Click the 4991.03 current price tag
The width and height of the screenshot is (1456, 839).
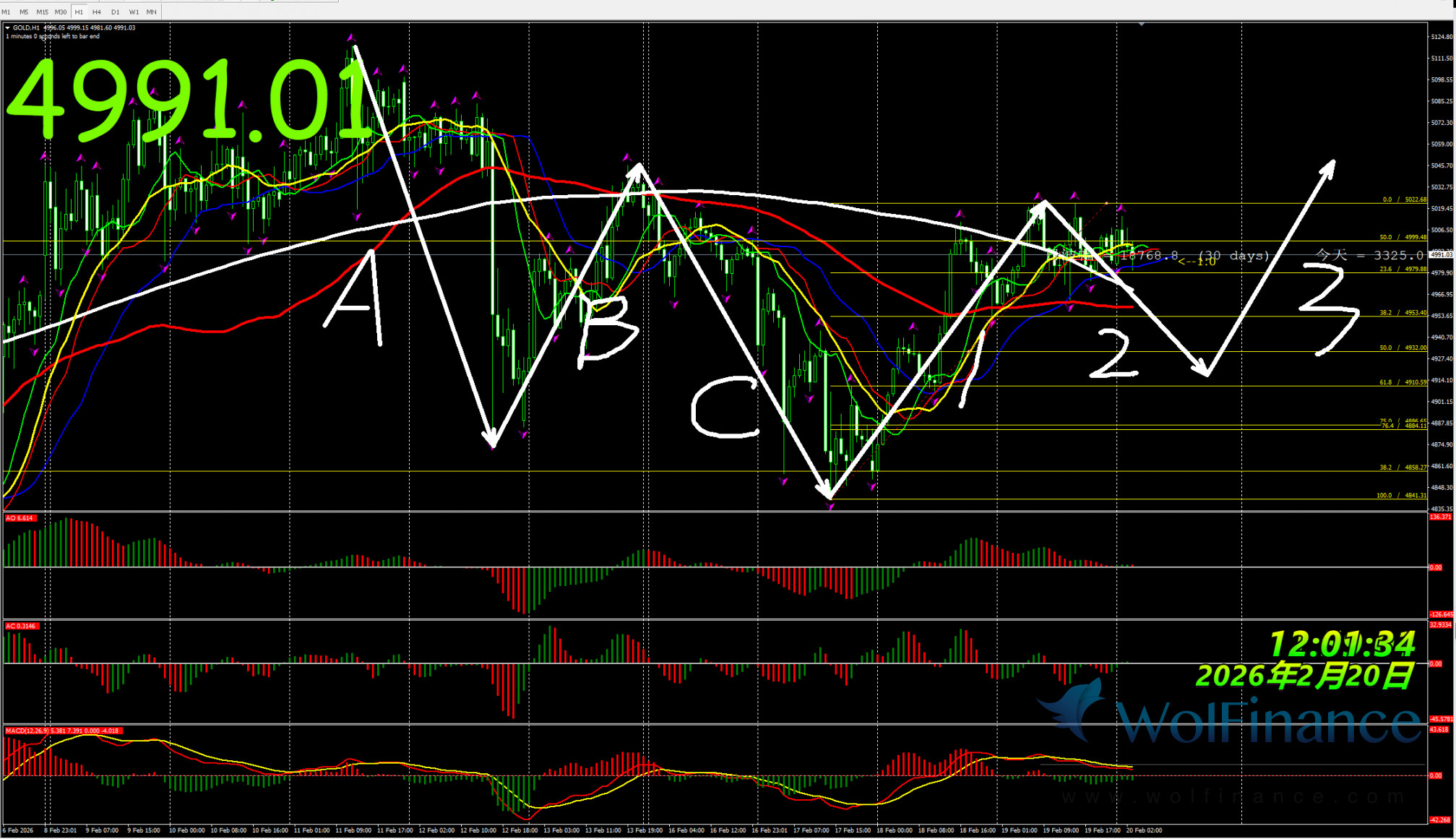coord(1441,254)
